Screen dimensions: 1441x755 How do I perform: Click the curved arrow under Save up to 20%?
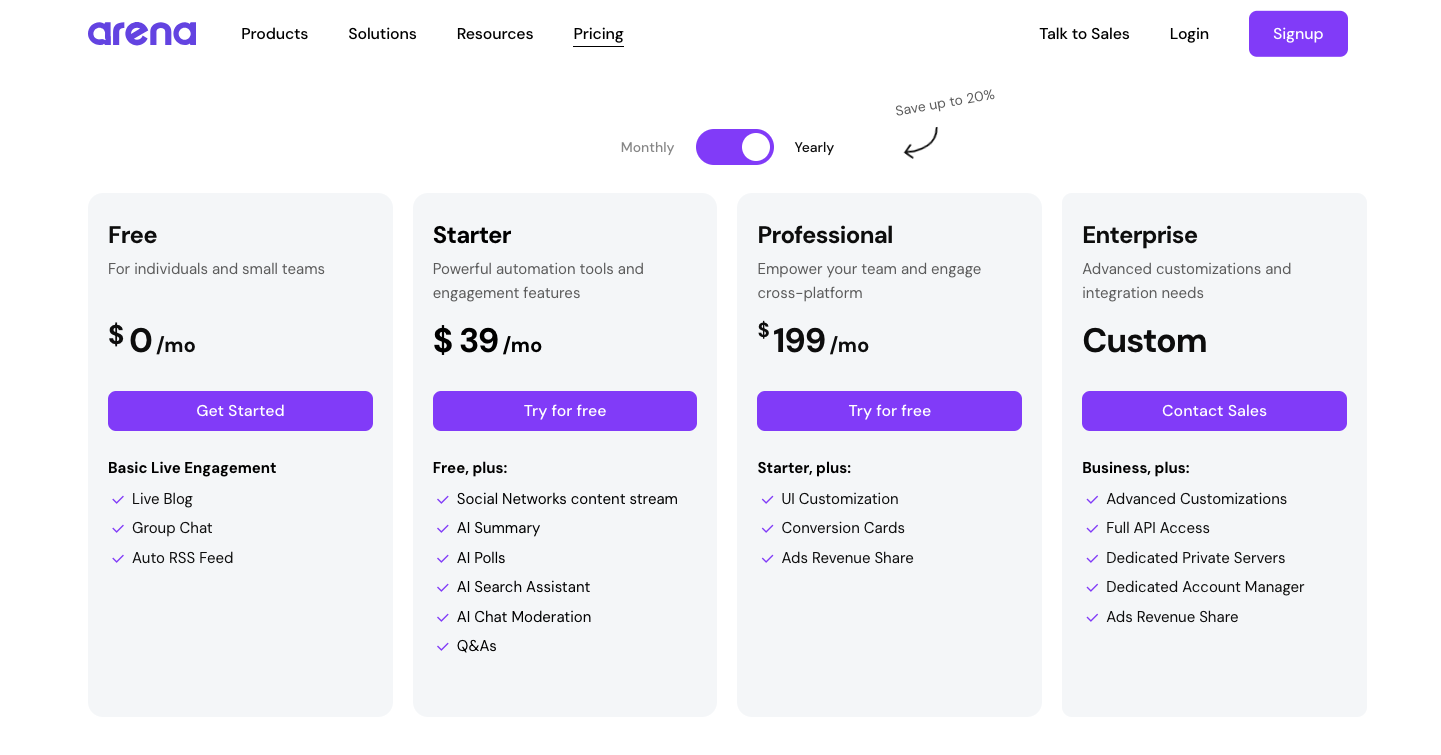click(921, 143)
